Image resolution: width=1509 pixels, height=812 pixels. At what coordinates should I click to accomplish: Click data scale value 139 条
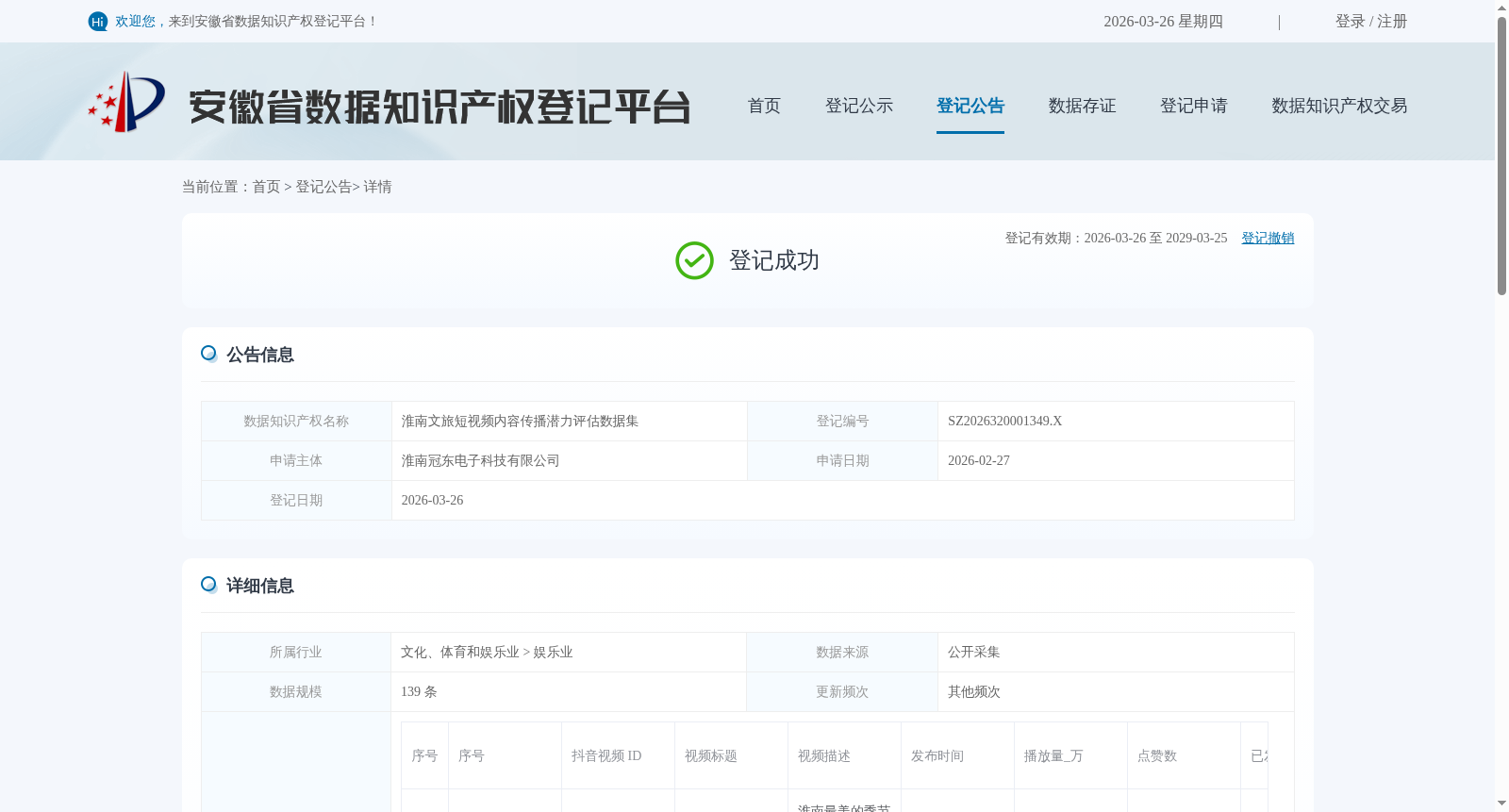tap(419, 692)
